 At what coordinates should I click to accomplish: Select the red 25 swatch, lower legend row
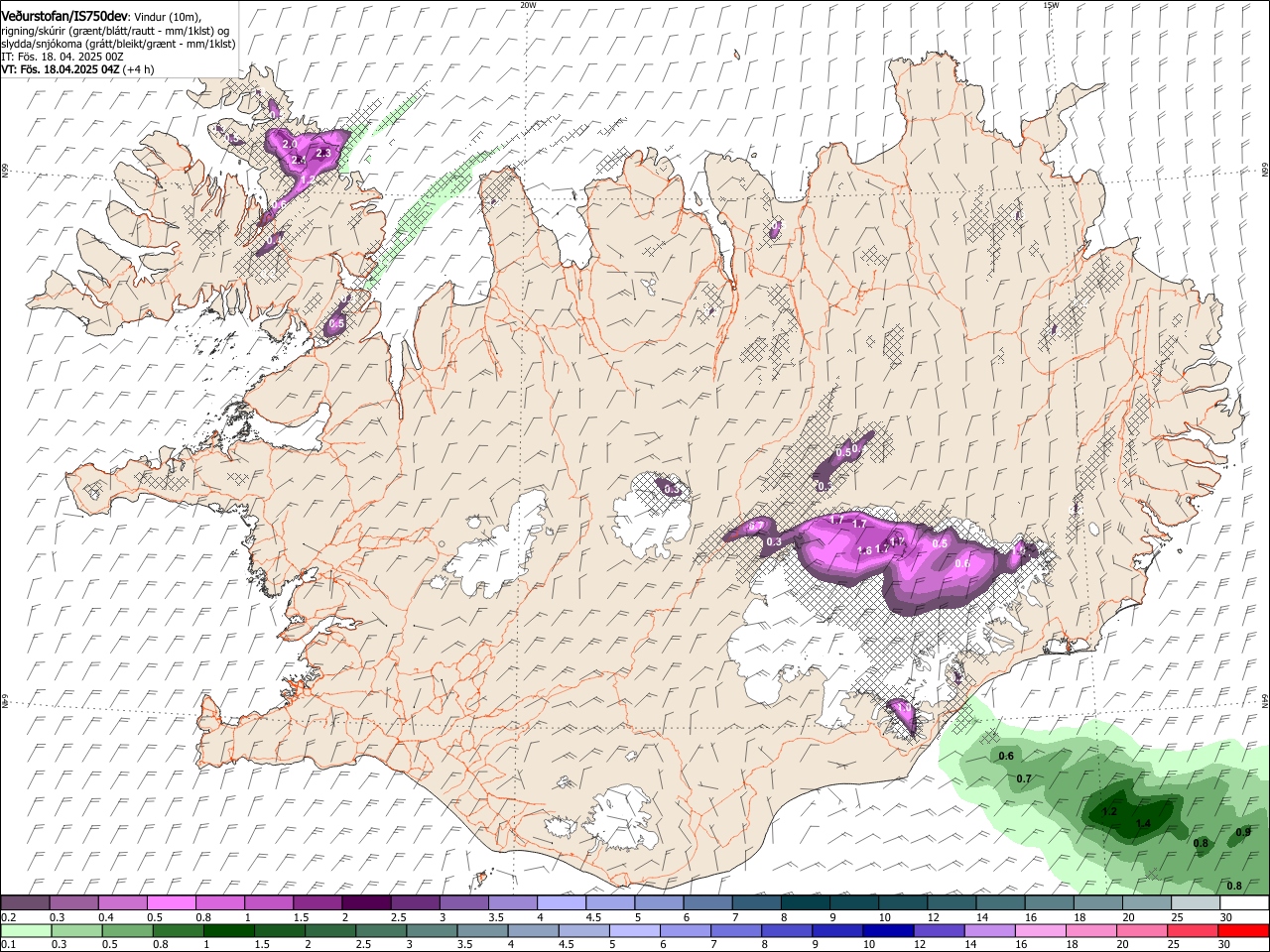1193,930
